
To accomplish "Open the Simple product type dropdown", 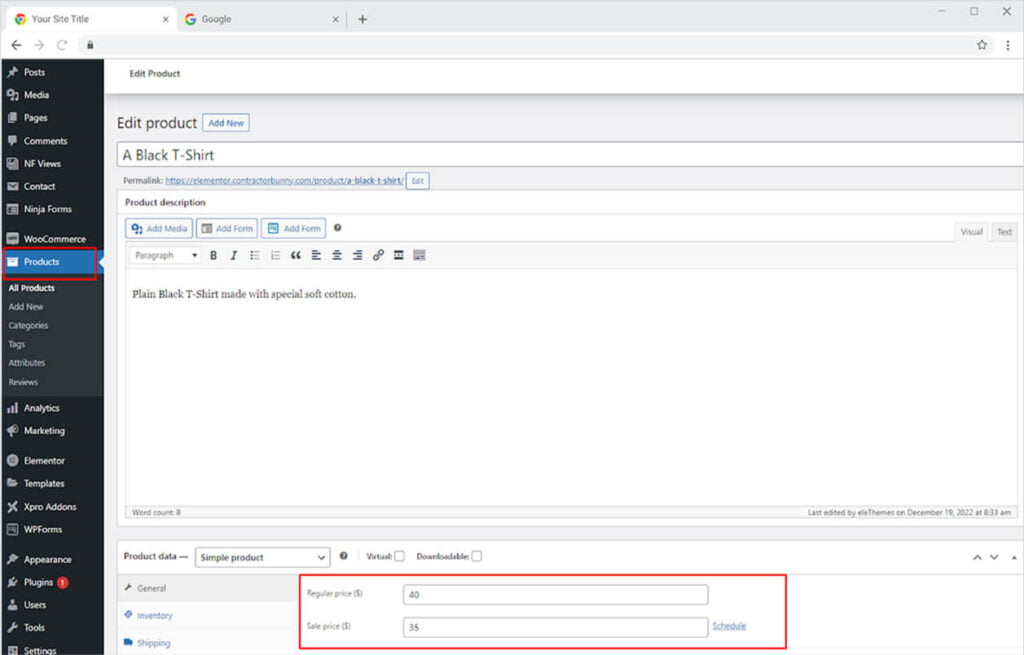I will [x=262, y=558].
